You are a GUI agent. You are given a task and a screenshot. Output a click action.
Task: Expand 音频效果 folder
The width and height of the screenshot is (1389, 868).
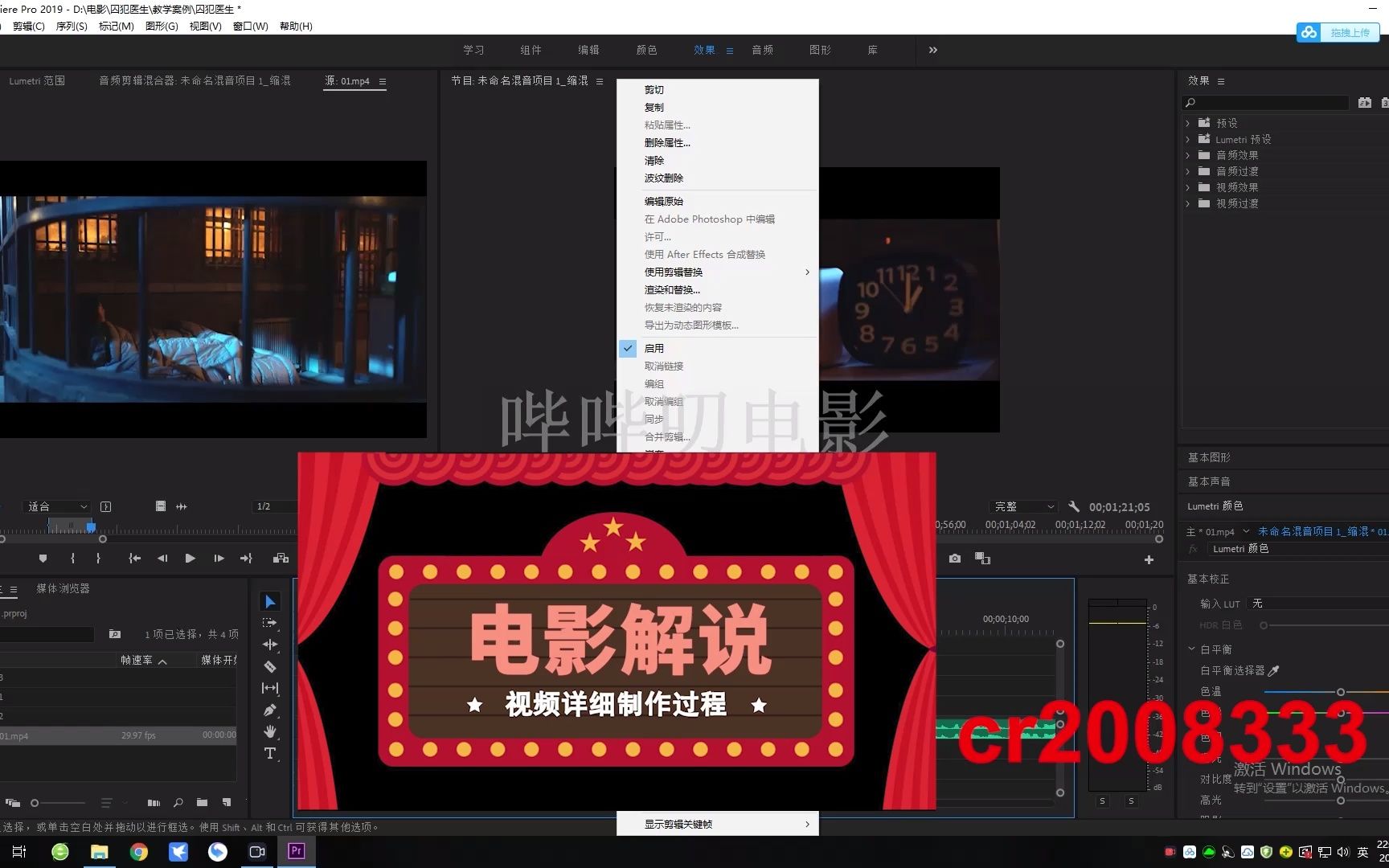click(x=1187, y=155)
